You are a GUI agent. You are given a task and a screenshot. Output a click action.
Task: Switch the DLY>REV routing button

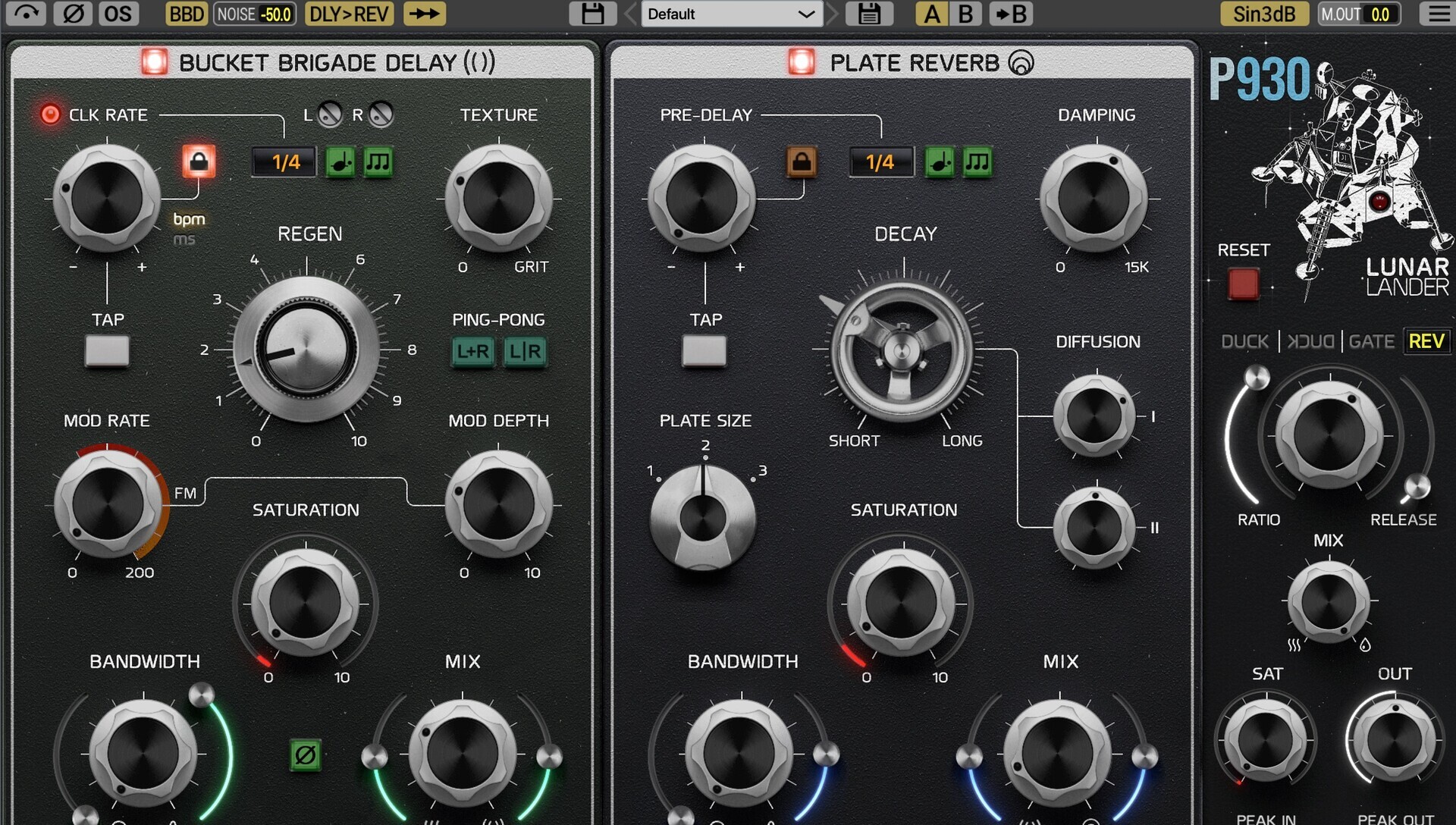tap(349, 14)
